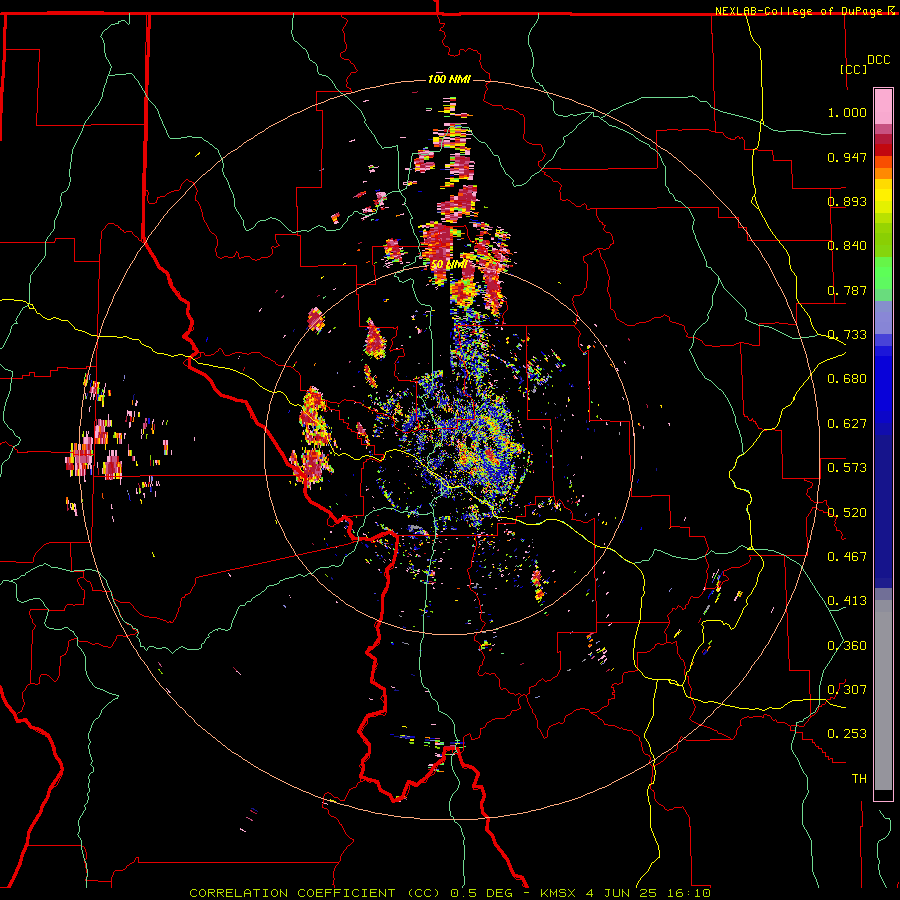Select the 0.573 scale value

pos(847,468)
